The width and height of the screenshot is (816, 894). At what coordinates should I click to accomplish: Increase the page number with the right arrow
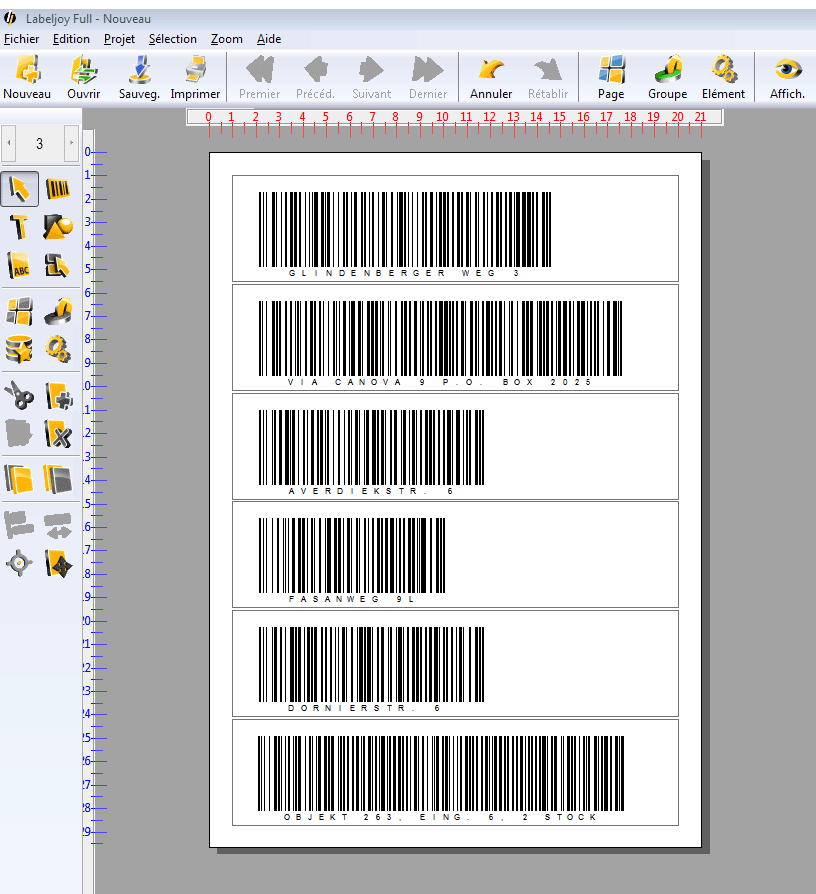pyautogui.click(x=71, y=143)
